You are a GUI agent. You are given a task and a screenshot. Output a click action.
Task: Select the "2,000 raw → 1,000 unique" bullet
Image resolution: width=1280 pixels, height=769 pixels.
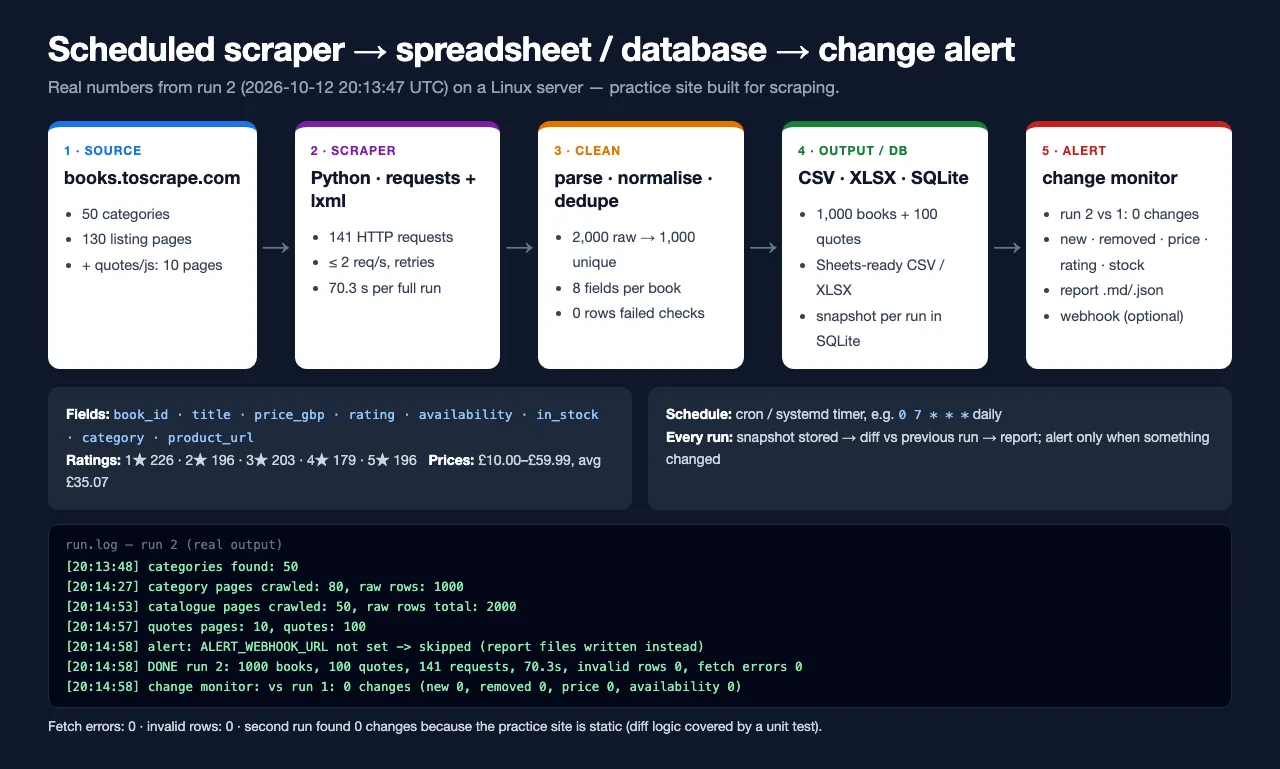point(634,249)
